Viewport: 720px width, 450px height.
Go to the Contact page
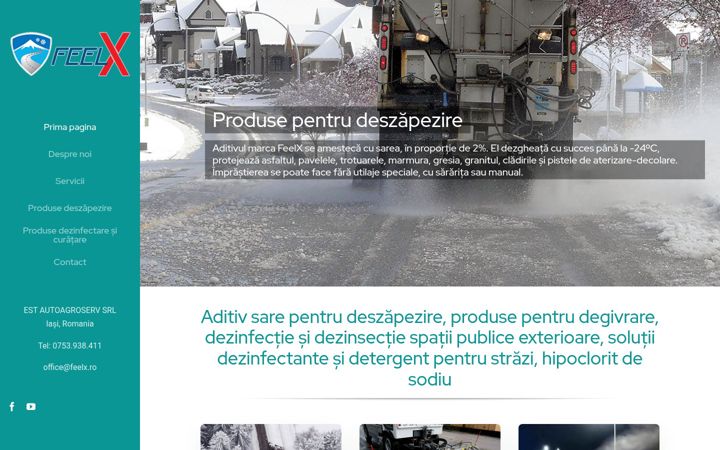click(70, 262)
